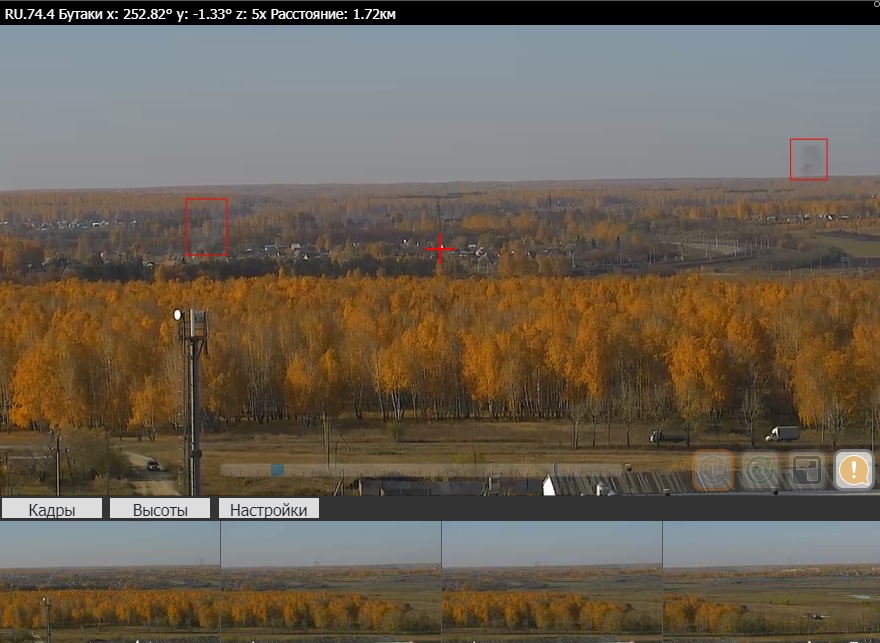880x643 pixels.
Task: Click the red box around dark smoke
Action: pos(808,159)
